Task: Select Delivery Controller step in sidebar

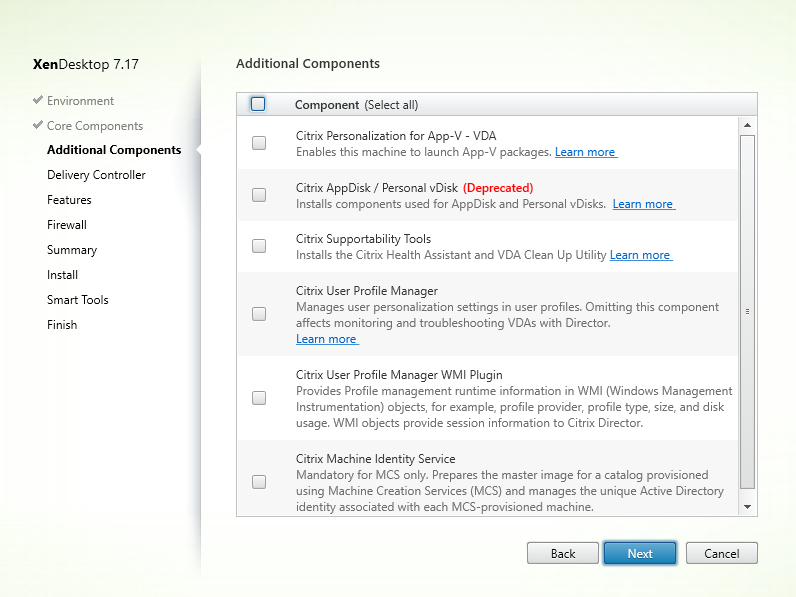Action: 96,175
